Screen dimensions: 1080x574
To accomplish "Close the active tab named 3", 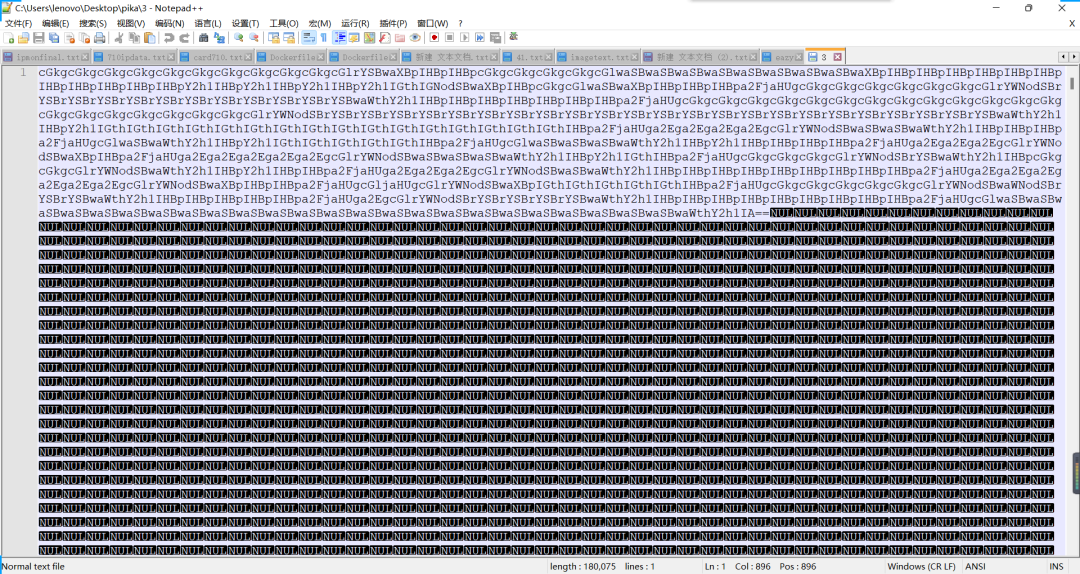I will click(838, 57).
